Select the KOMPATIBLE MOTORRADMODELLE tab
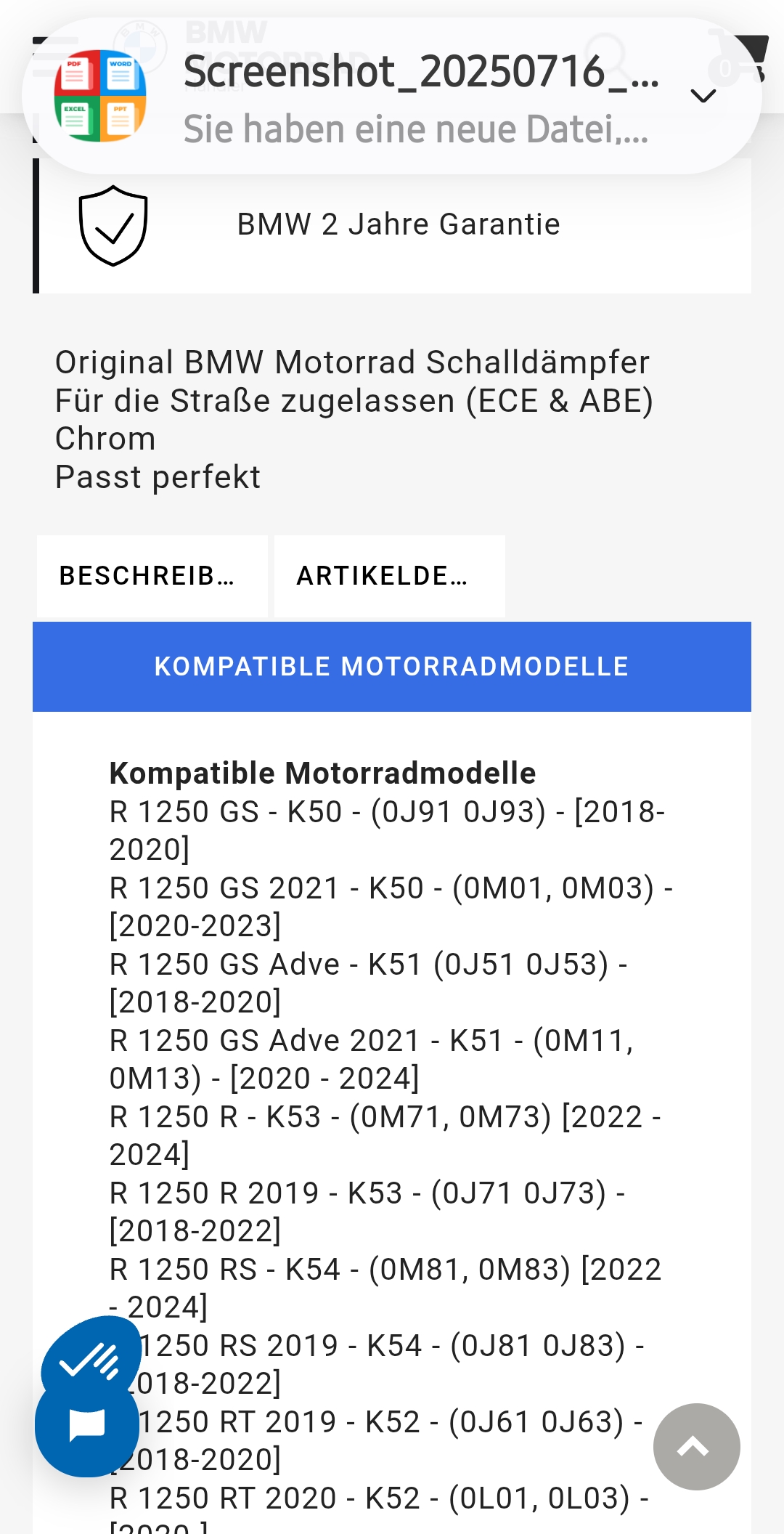 (x=391, y=666)
